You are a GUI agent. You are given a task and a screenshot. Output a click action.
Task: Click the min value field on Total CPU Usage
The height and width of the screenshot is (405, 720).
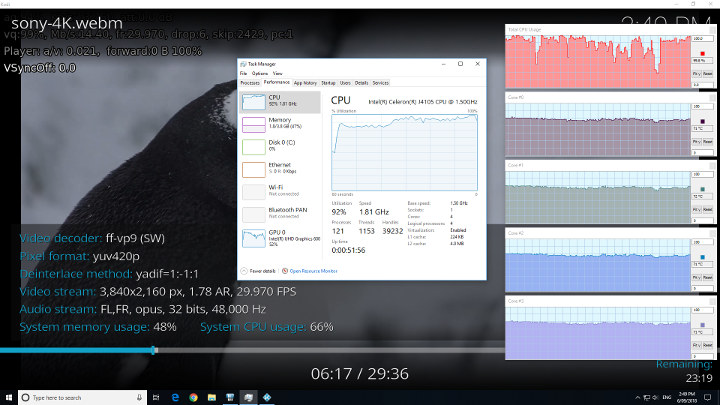click(703, 84)
